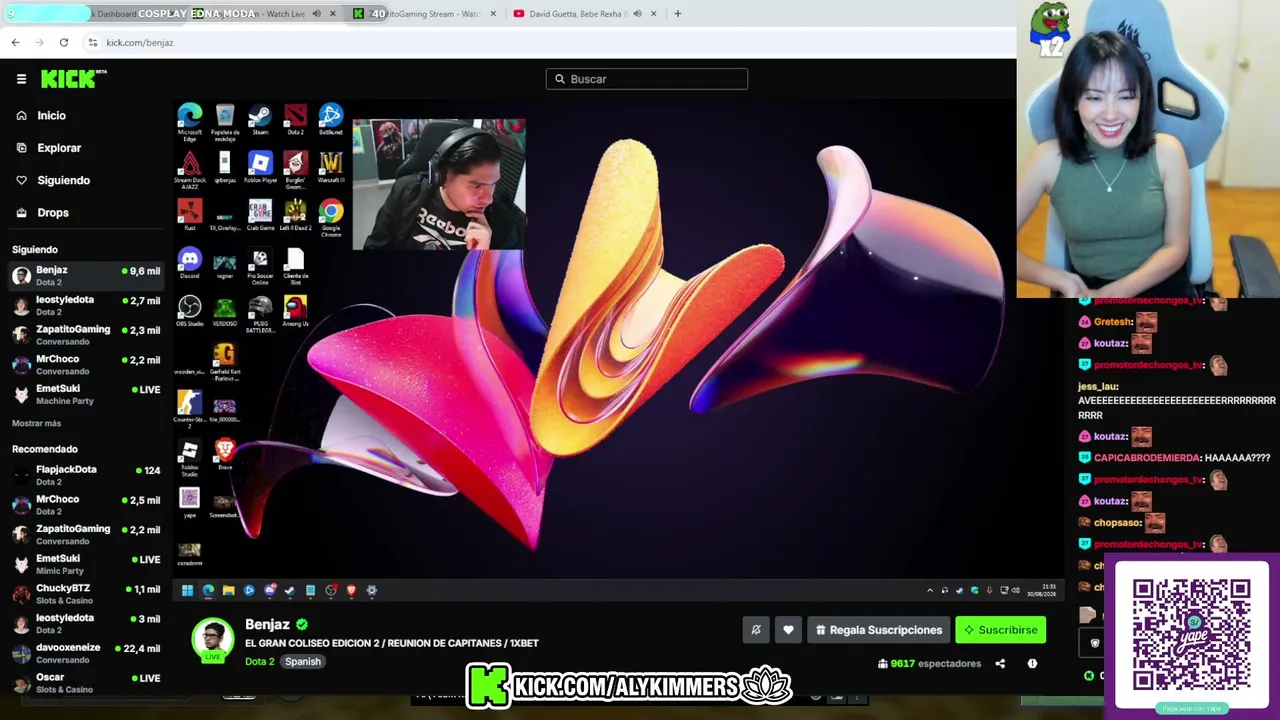1280x720 pixels.
Task: Launch Left 4 Dead 2 shortcut
Action: pyautogui.click(x=295, y=215)
